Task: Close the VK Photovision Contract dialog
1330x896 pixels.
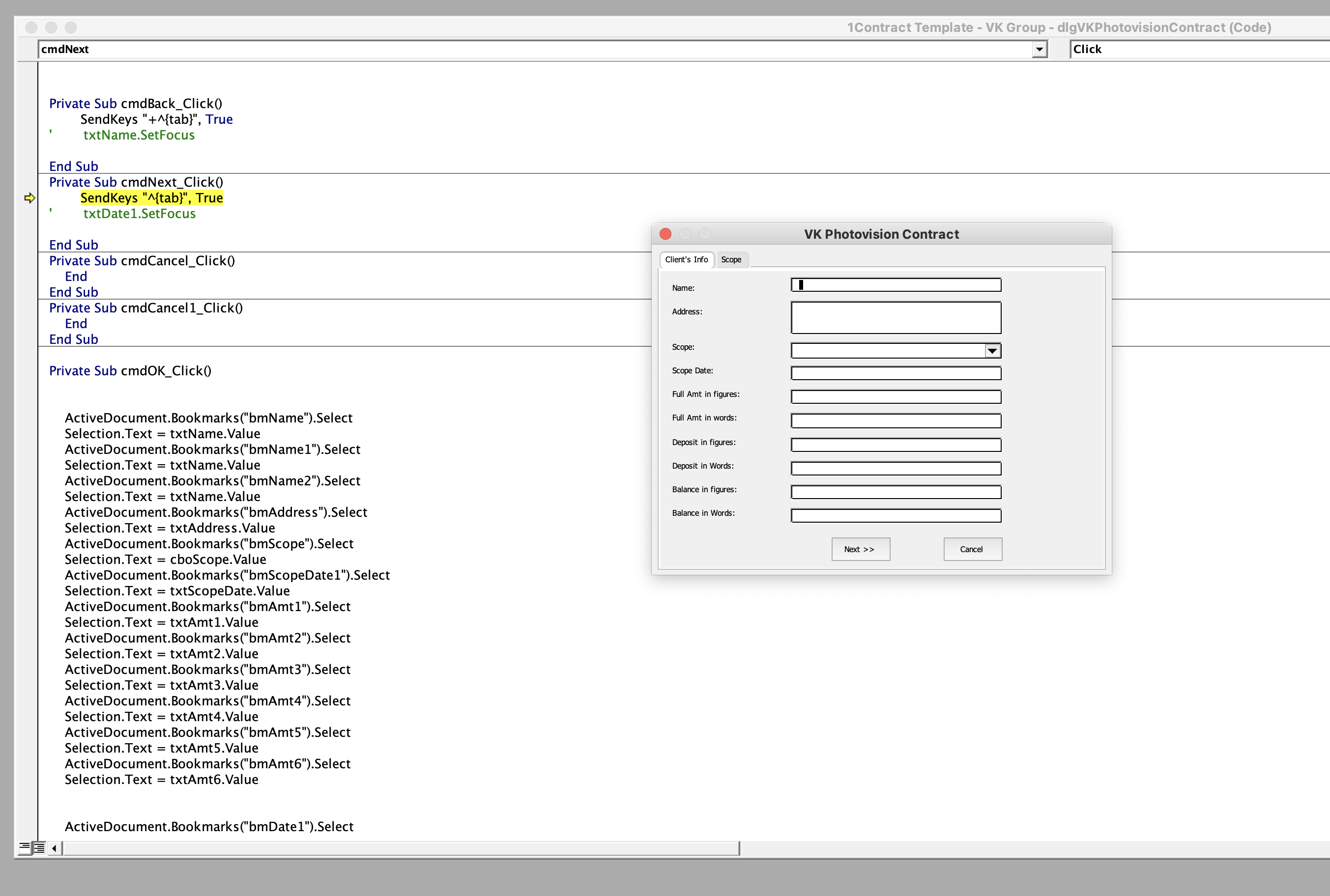Action: (665, 234)
